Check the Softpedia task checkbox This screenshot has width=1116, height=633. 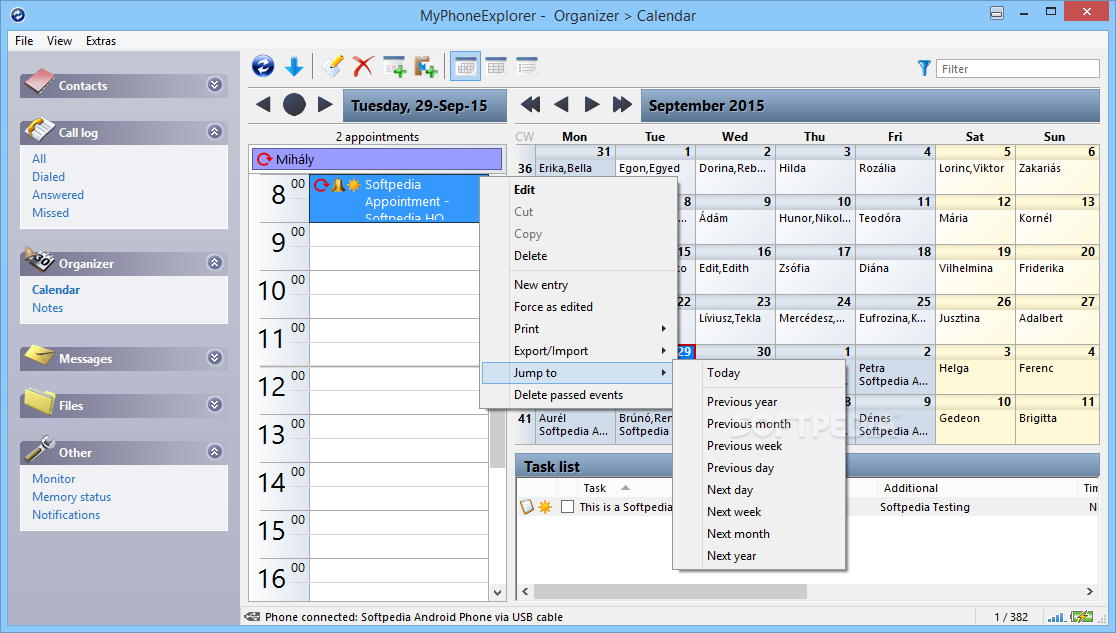point(567,507)
